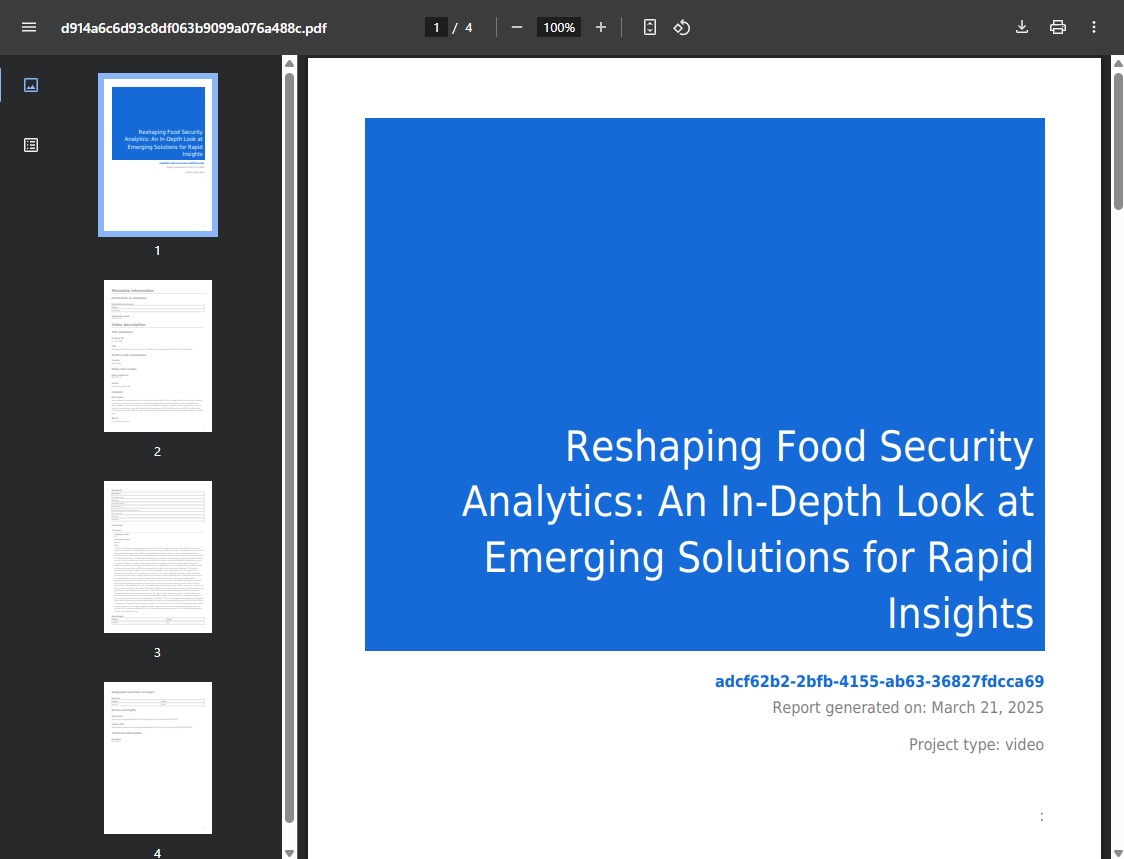Print the PDF document
1124x859 pixels.
tap(1058, 27)
